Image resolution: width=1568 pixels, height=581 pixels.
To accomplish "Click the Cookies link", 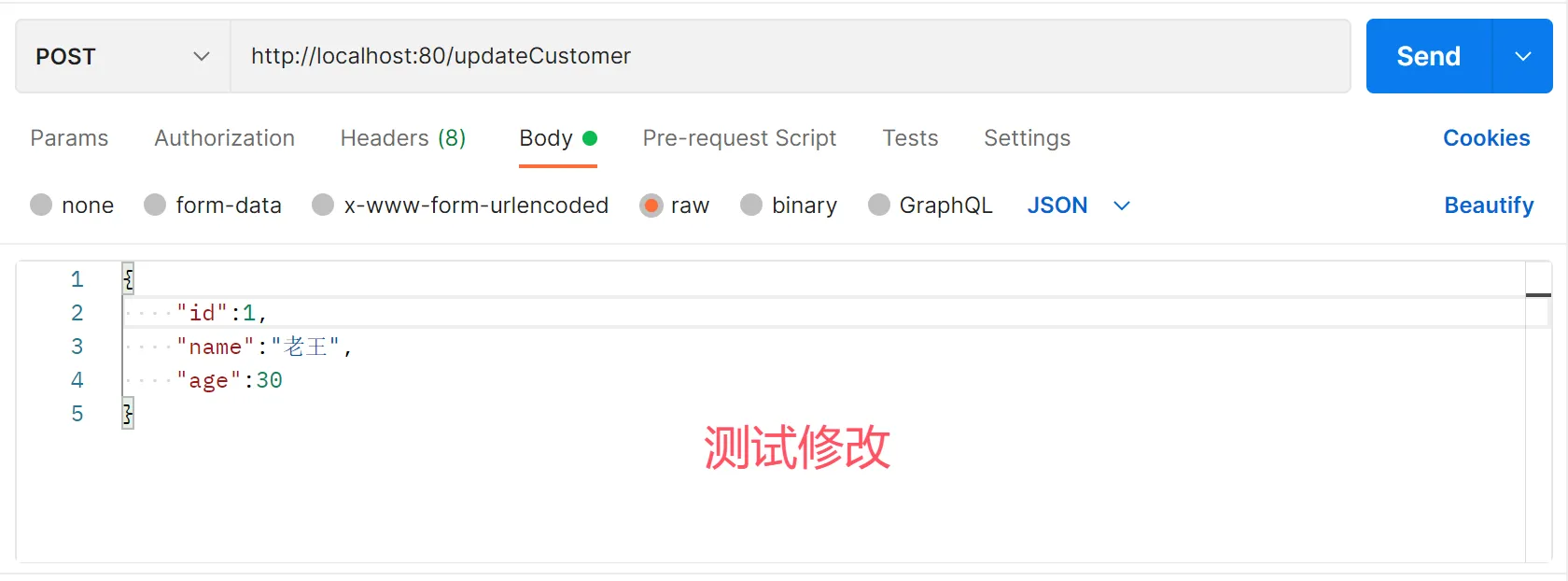I will click(x=1486, y=138).
